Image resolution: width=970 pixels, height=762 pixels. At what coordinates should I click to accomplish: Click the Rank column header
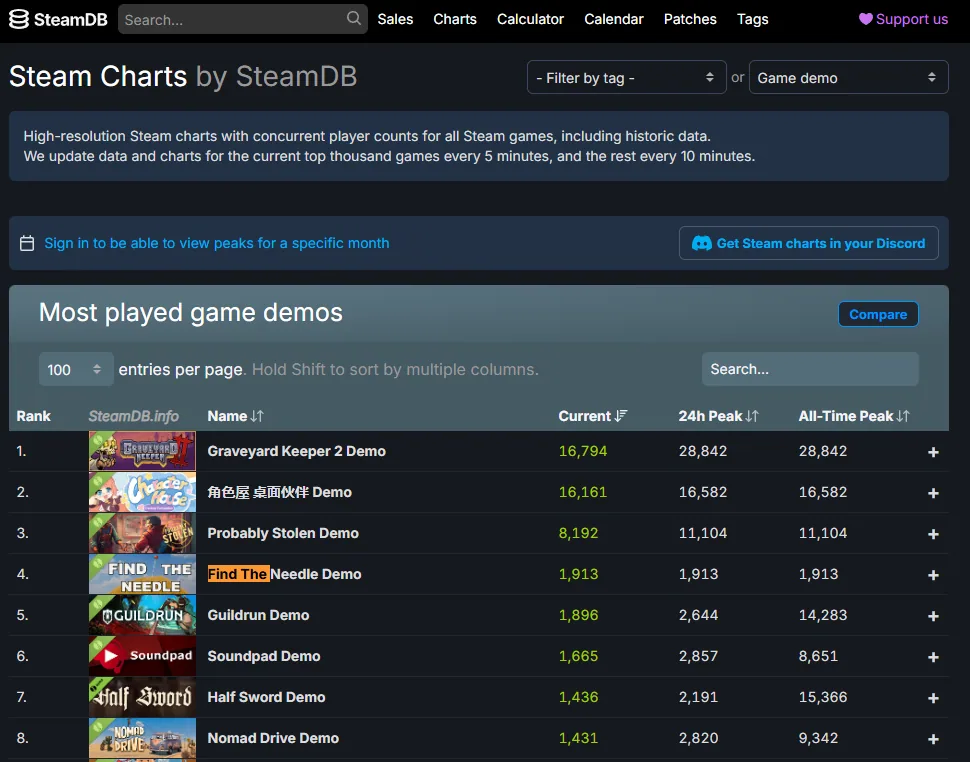click(33, 416)
